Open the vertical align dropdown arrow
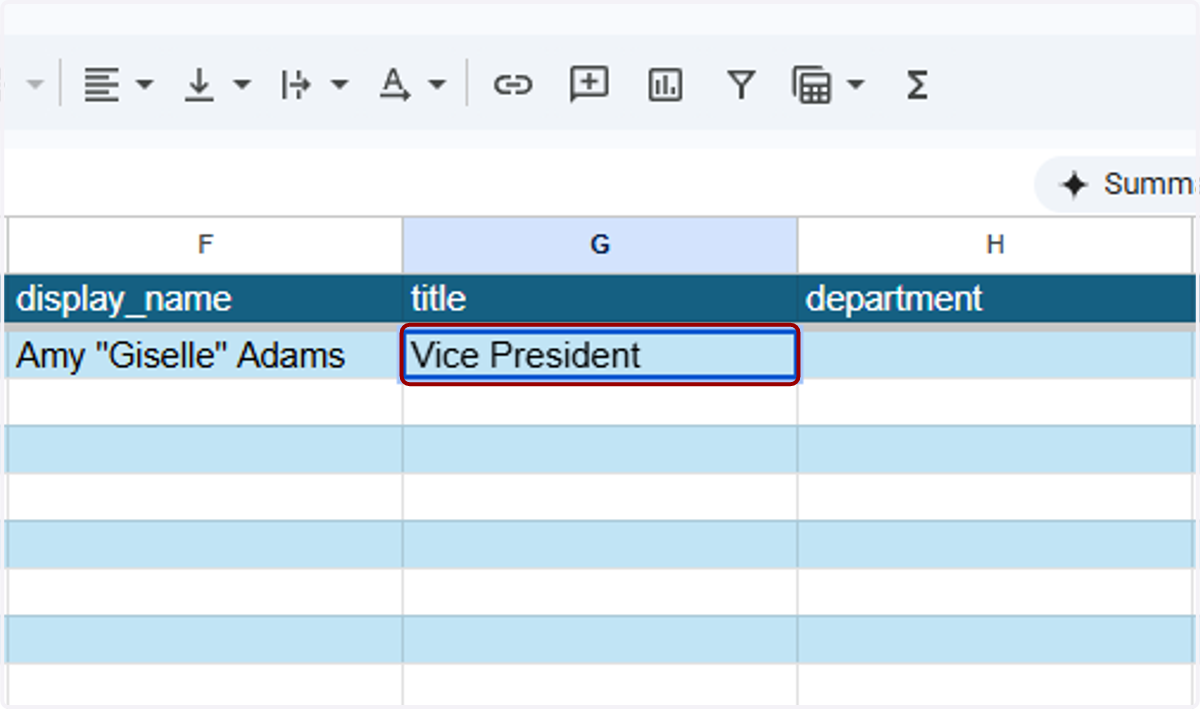Screen dimensions: 1200x709 click(x=242, y=85)
